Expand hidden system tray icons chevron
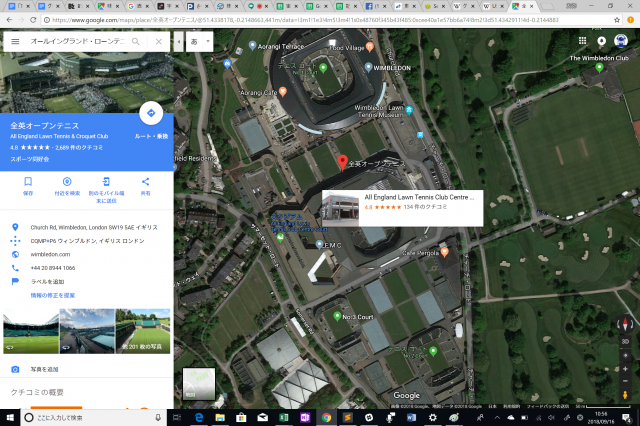Image resolution: width=640 pixels, height=426 pixels. pos(497,417)
